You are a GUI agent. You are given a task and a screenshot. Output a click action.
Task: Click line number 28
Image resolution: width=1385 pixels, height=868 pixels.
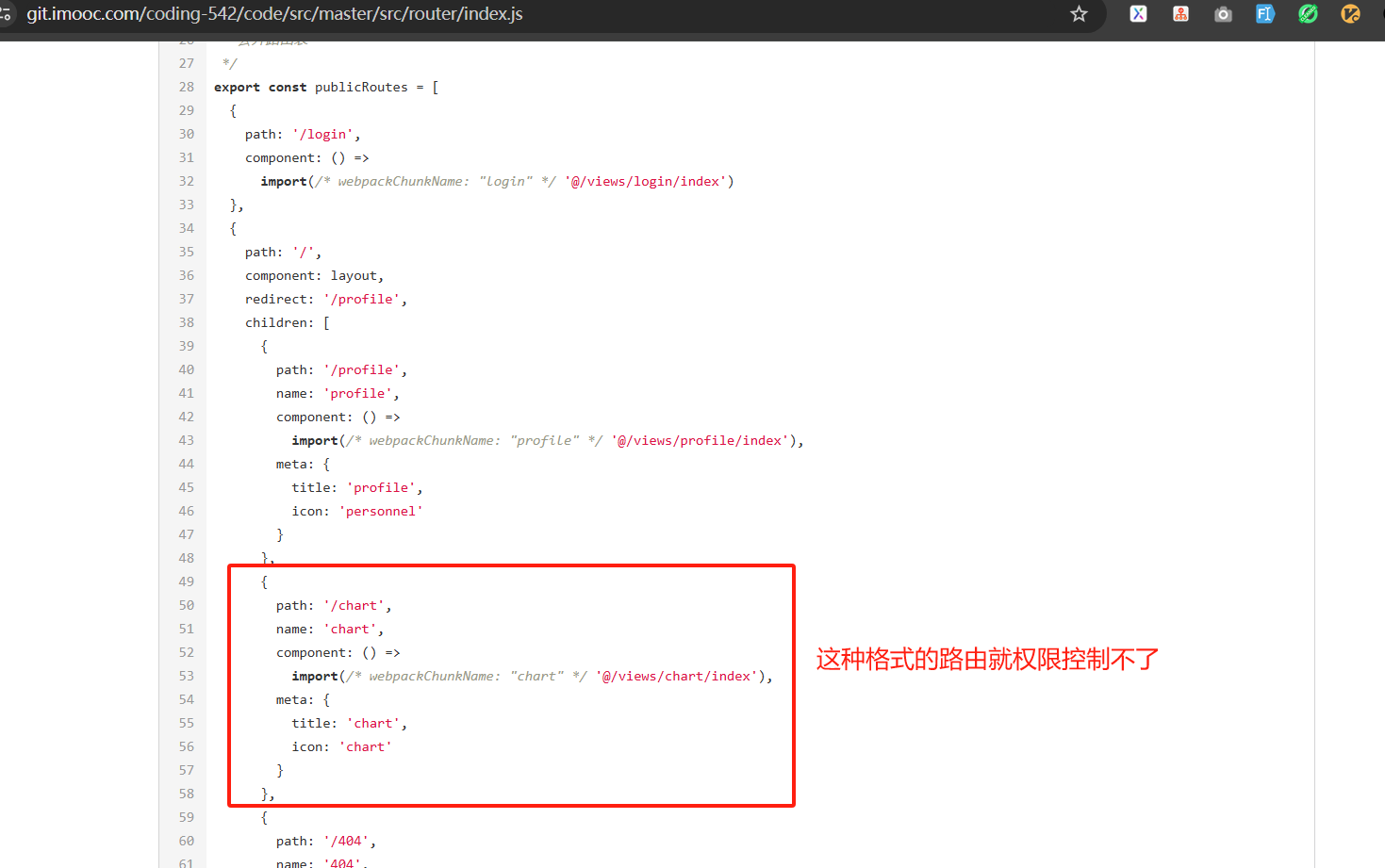(187, 87)
